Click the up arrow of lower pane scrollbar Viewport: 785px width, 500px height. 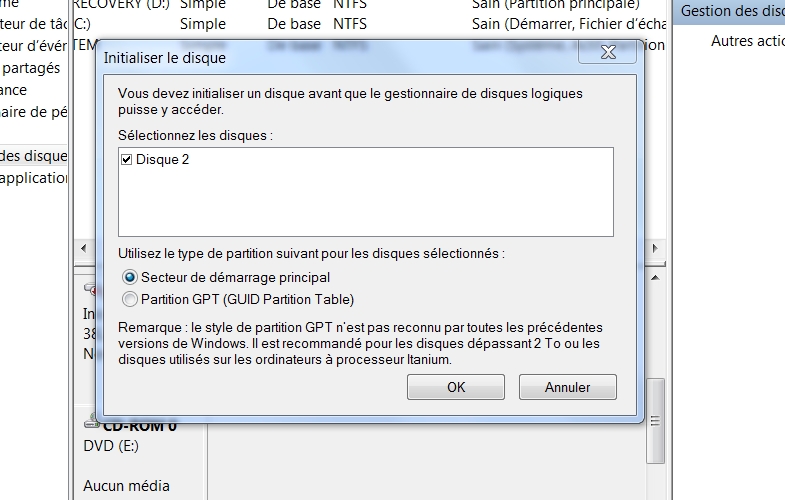point(655,278)
